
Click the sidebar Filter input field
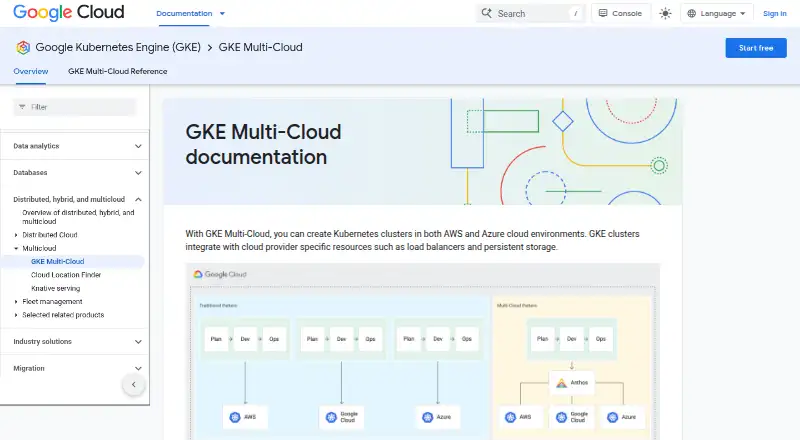point(75,107)
